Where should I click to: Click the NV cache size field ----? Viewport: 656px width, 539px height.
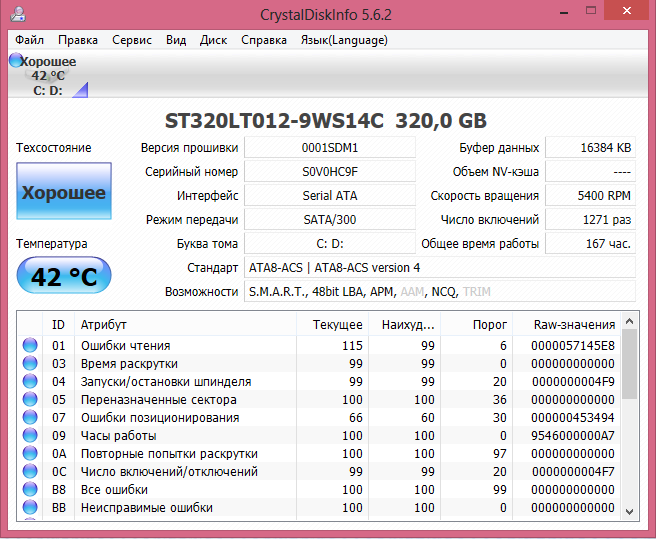[x=590, y=172]
